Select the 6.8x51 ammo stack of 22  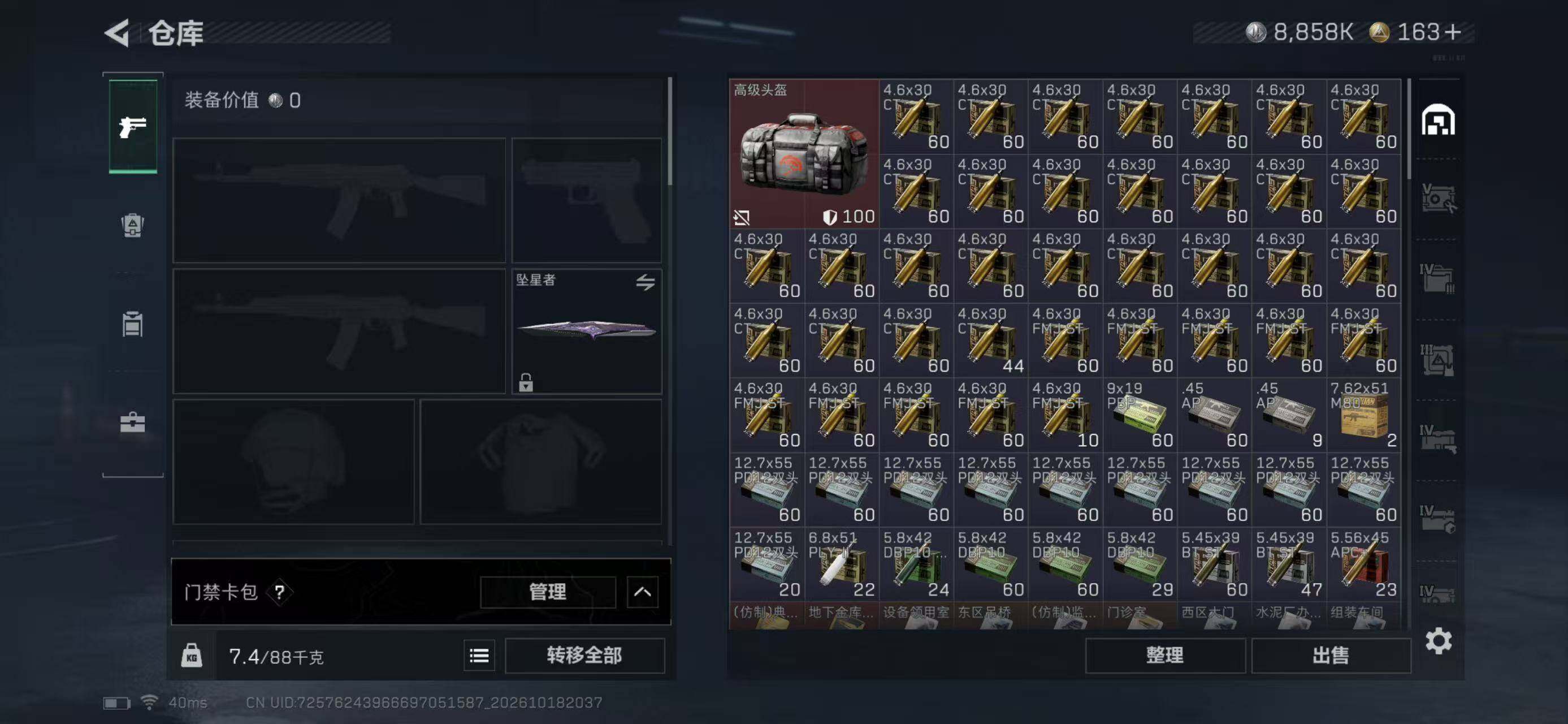pyautogui.click(x=841, y=564)
